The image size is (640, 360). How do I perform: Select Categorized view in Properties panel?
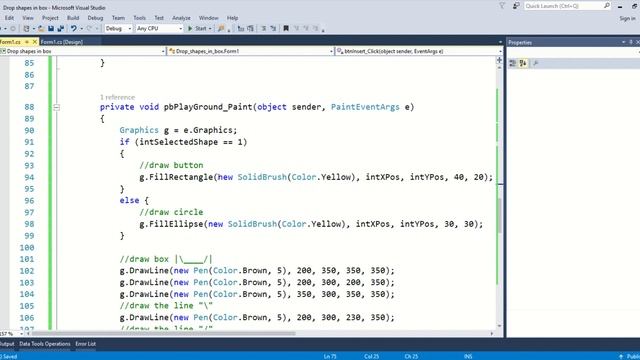click(x=513, y=63)
